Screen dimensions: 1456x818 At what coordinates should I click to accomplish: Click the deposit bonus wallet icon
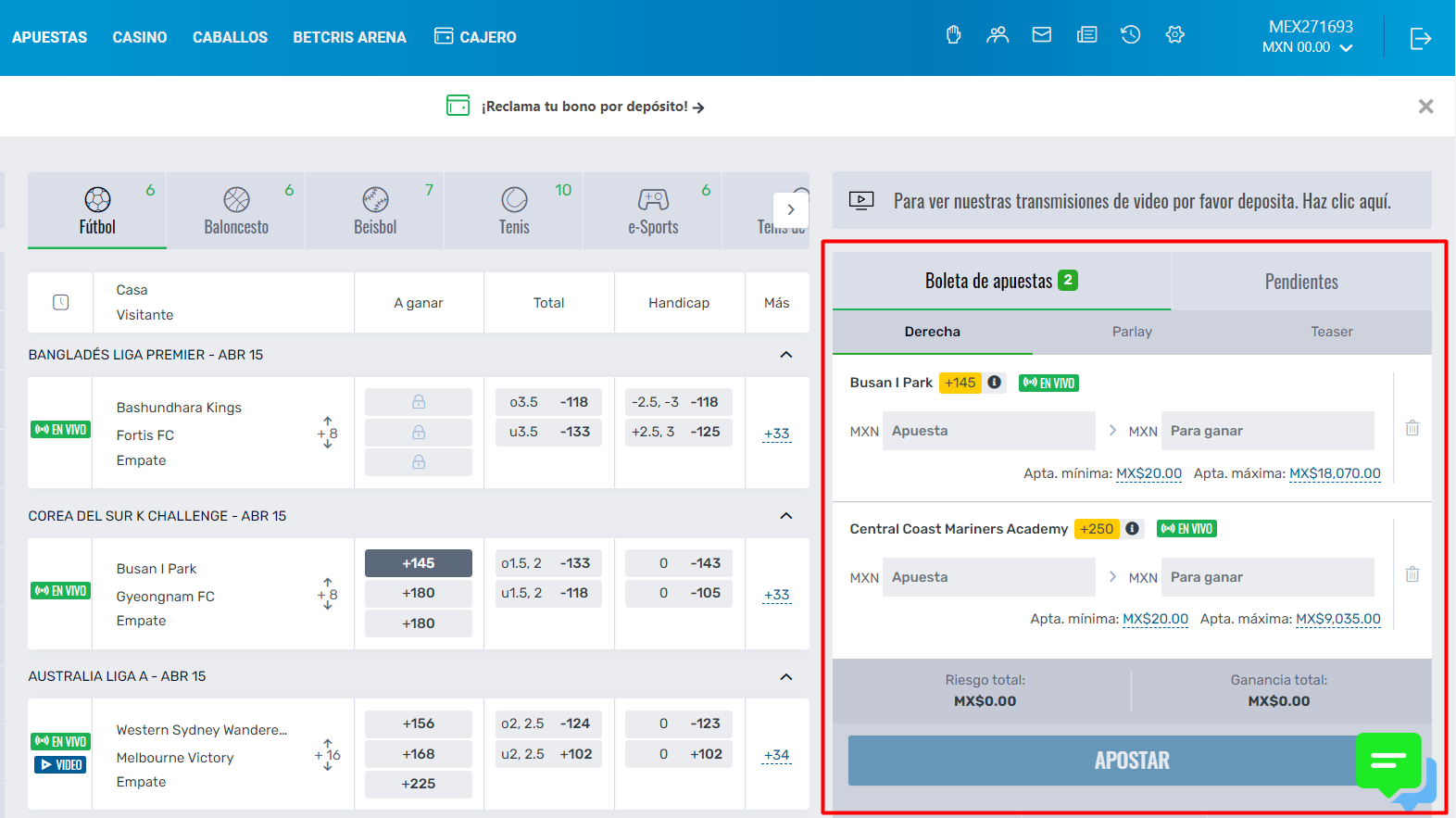click(458, 106)
